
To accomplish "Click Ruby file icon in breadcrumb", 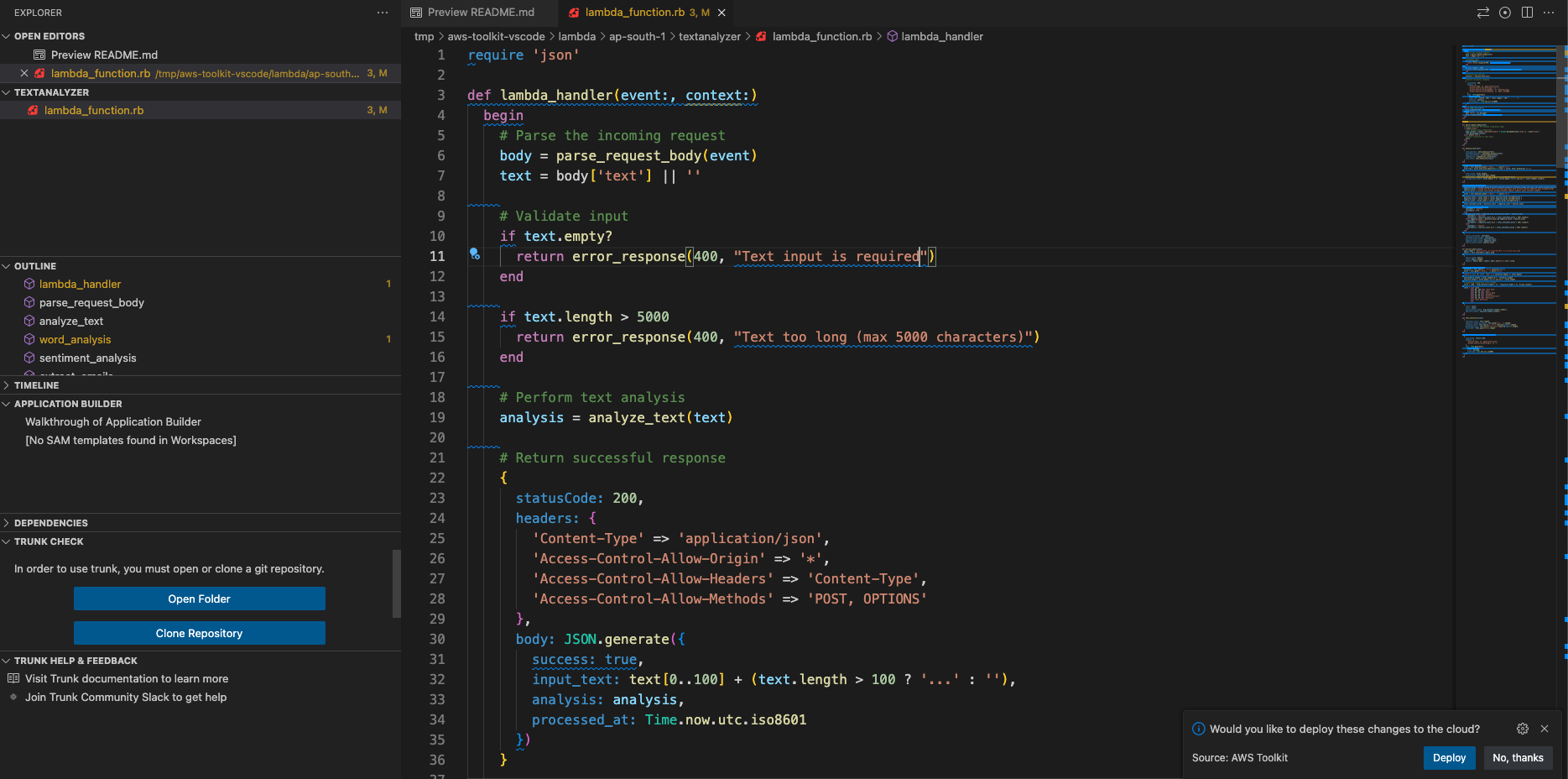I will 761,36.
